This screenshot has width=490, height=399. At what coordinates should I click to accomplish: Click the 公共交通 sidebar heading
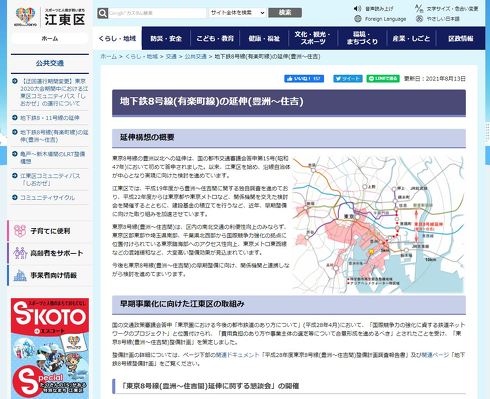(x=50, y=63)
